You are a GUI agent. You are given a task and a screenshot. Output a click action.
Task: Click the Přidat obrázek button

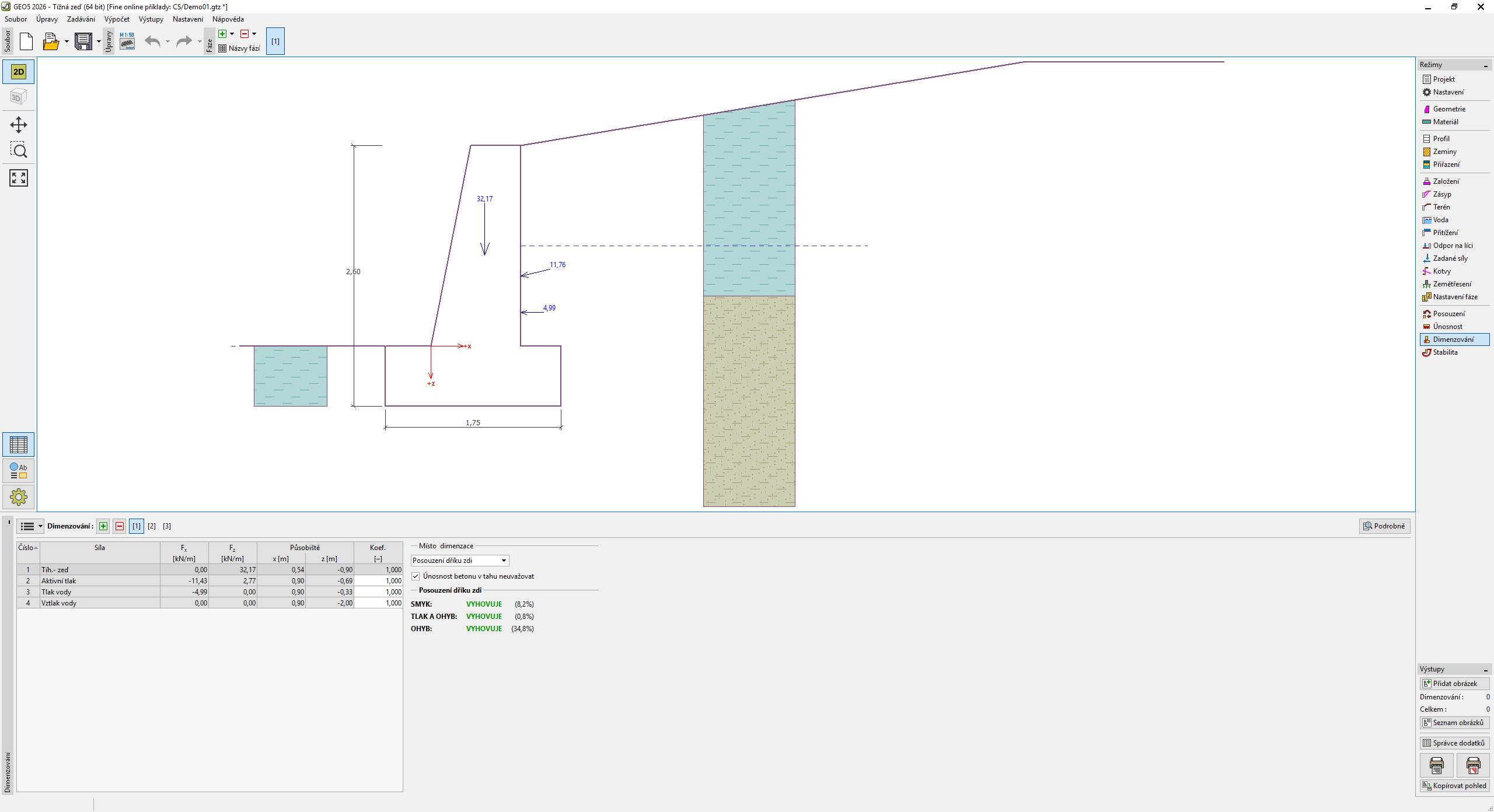tap(1454, 684)
